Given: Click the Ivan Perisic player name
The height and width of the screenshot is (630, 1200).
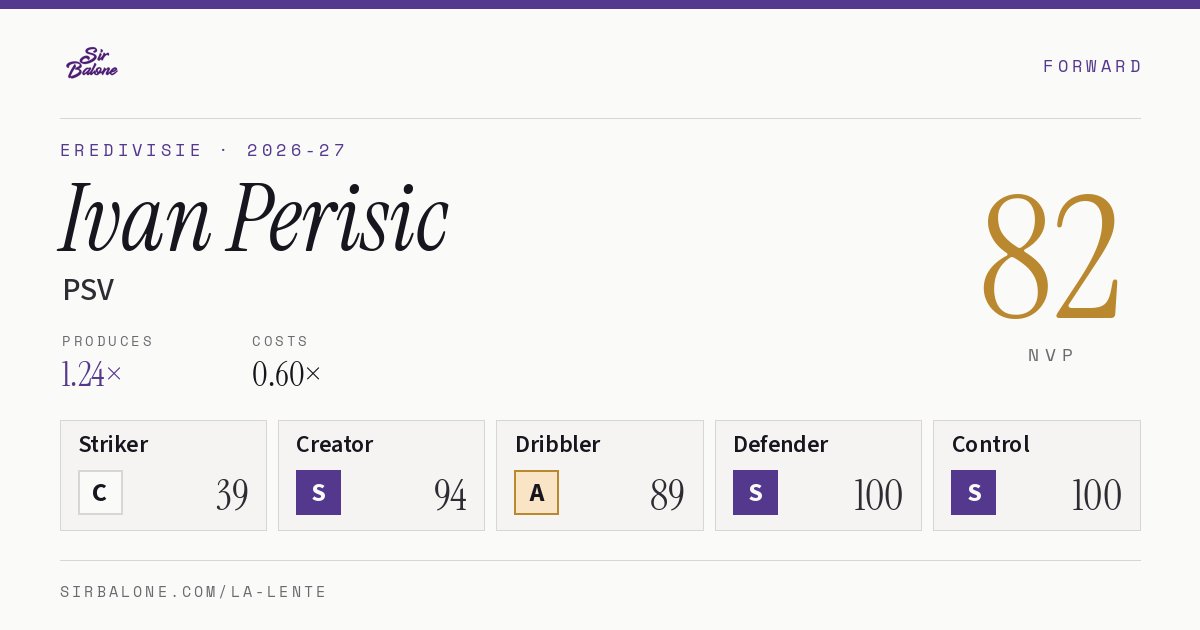Looking at the screenshot, I should pos(254,218).
